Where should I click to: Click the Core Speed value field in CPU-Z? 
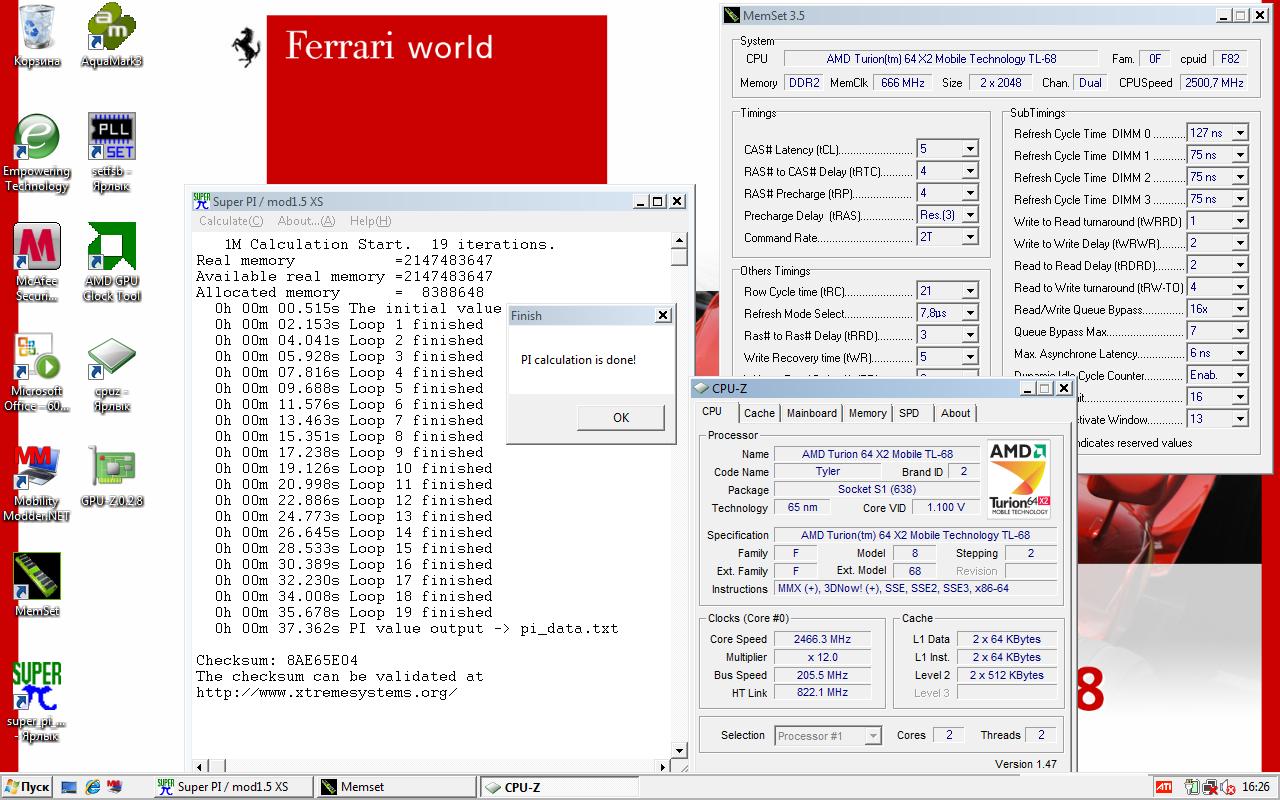tap(822, 639)
